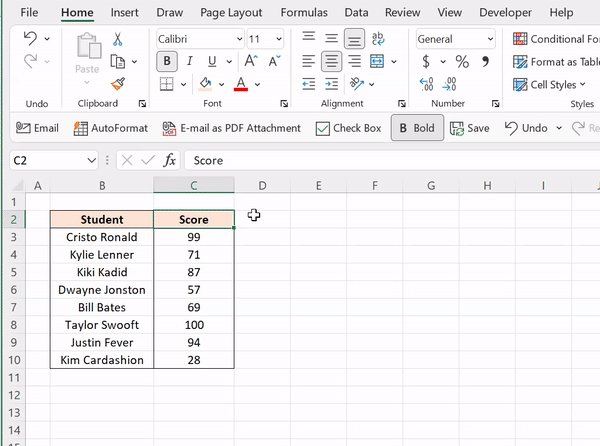
Task: Decrease font size with small A
Action: pyautogui.click(x=274, y=61)
